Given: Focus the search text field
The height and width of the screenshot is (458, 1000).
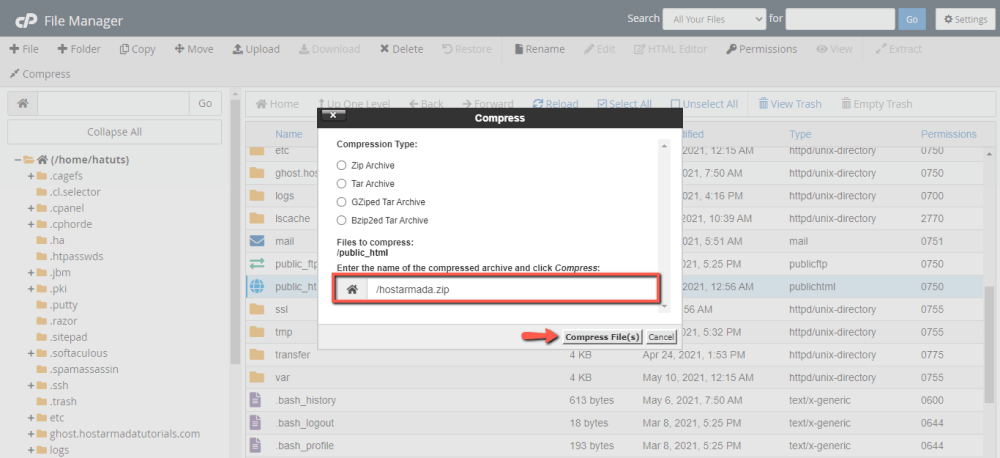Looking at the screenshot, I should coord(840,19).
